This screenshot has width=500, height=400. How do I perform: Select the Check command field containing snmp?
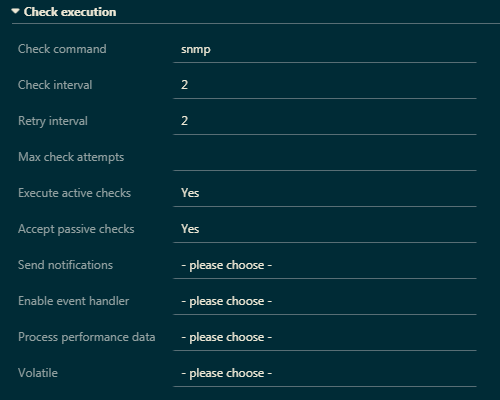325,49
